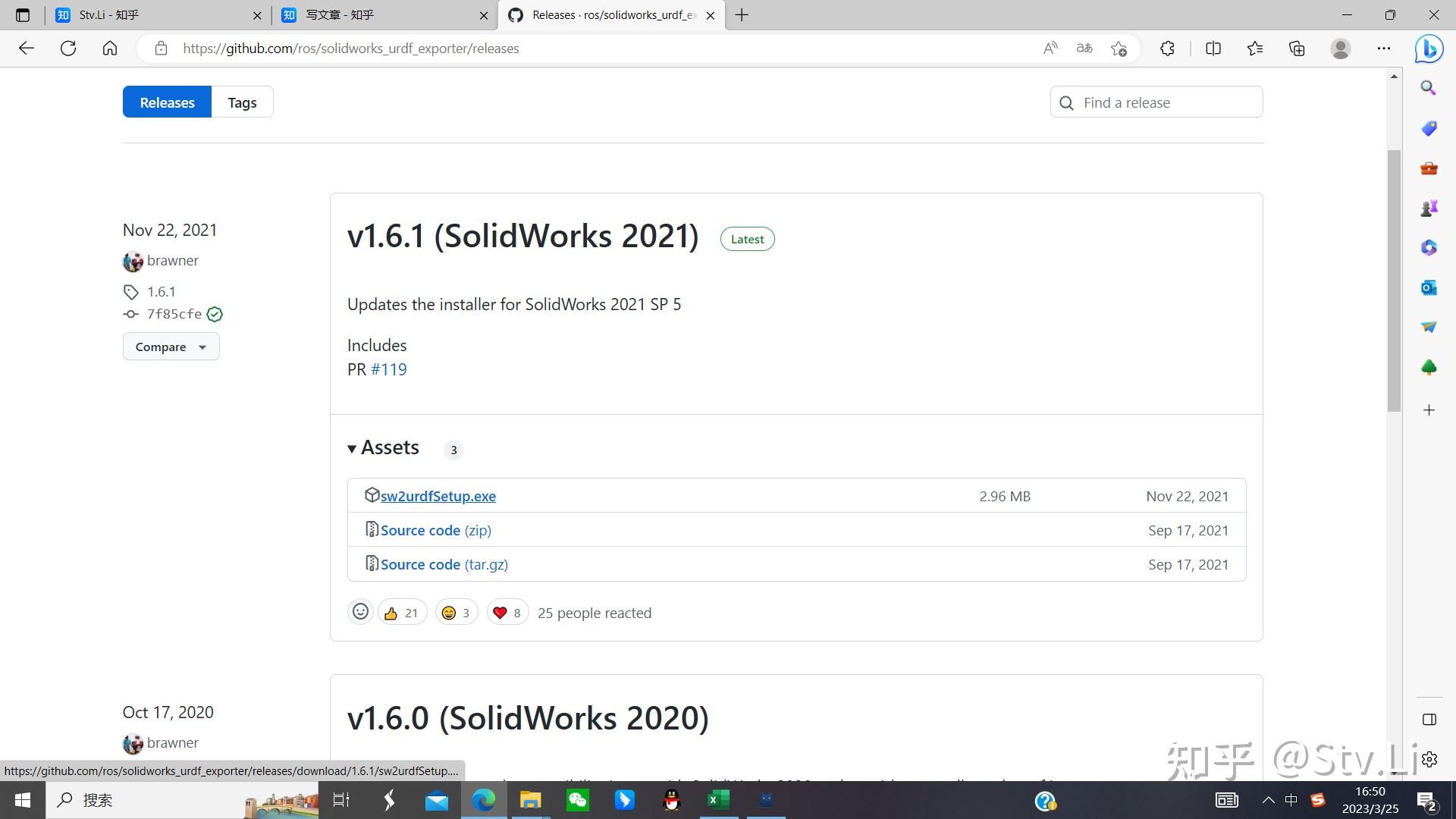
Task: Open WeChat from the taskbar
Action: pyautogui.click(x=578, y=800)
